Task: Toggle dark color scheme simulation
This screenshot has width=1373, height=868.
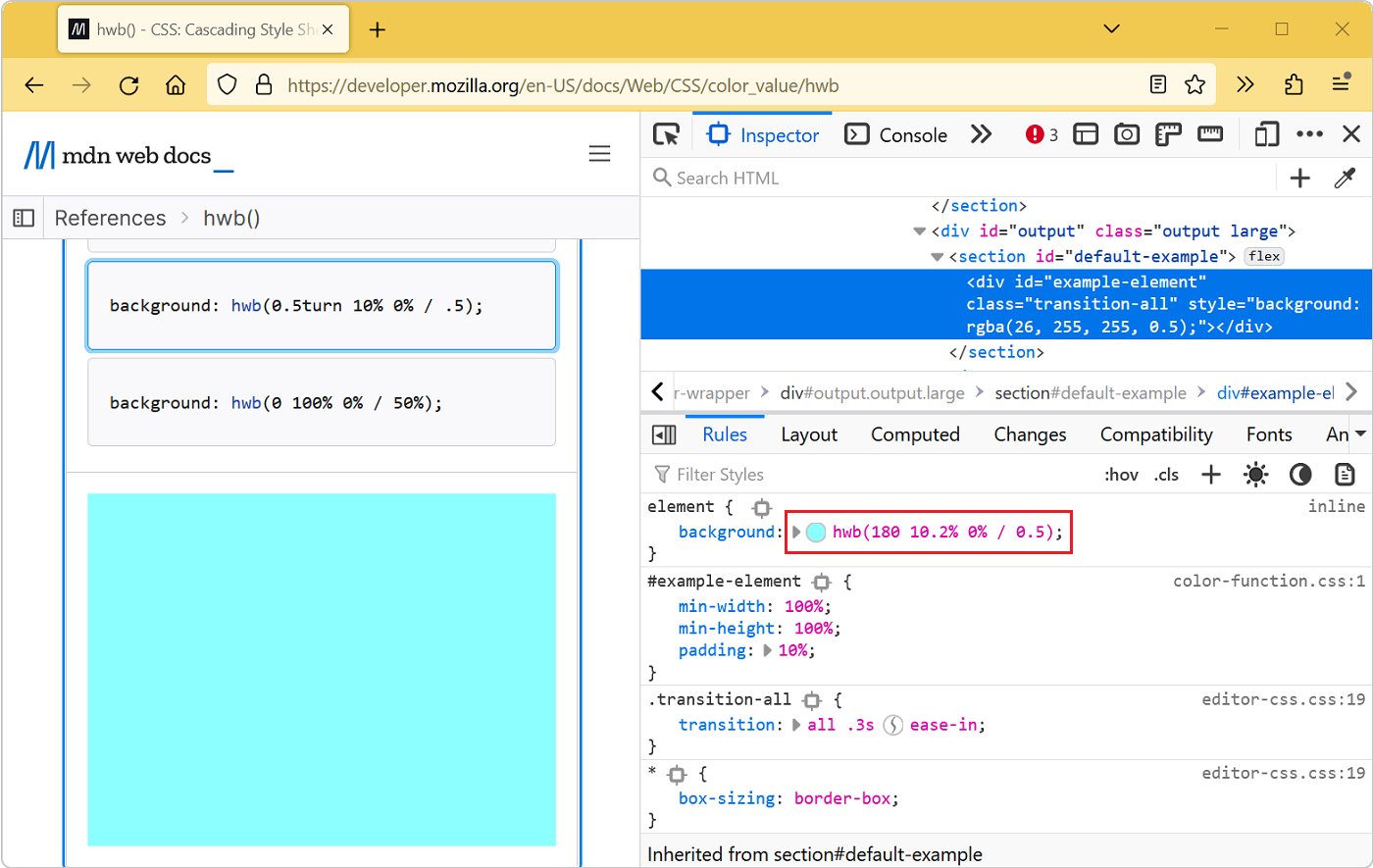Action: pos(1300,474)
